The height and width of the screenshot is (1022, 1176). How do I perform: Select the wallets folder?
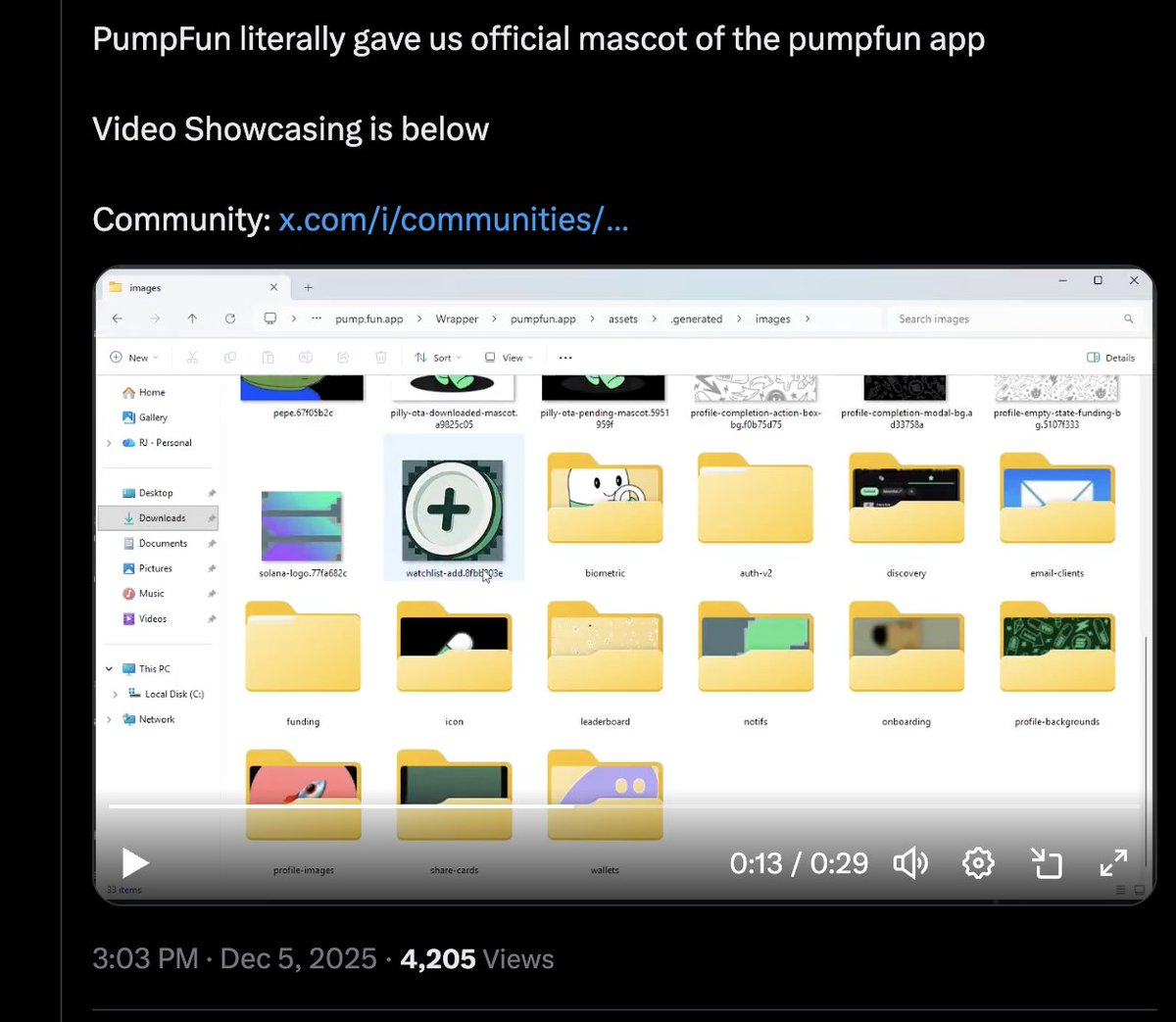pos(605,810)
